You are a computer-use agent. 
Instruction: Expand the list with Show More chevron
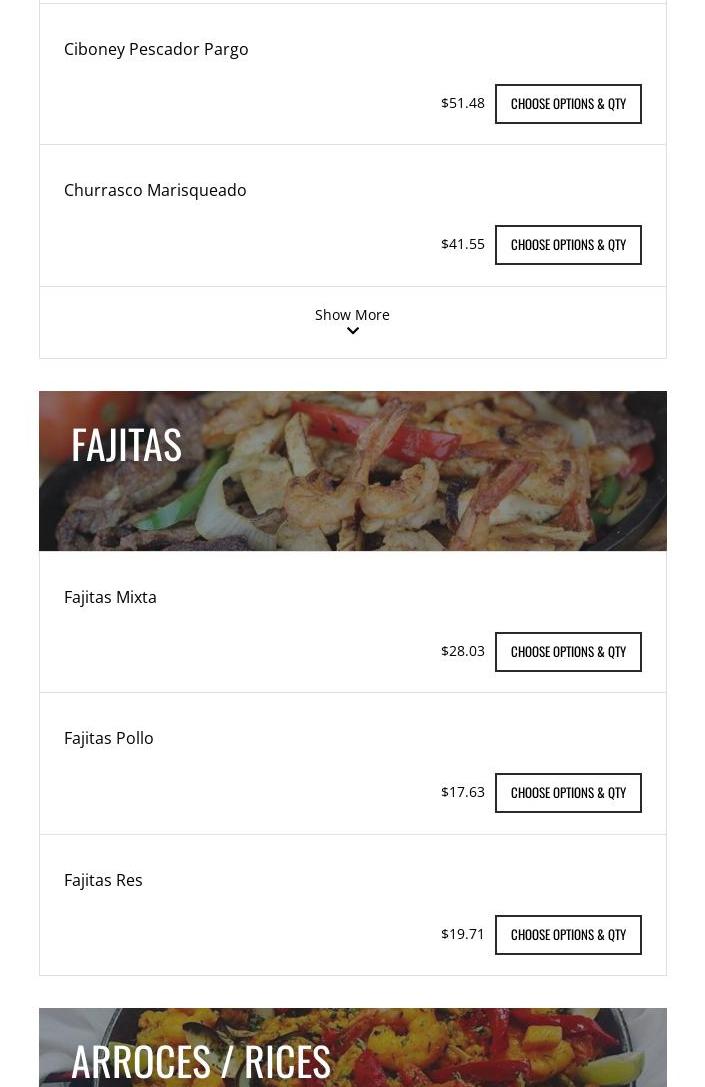pos(352,331)
